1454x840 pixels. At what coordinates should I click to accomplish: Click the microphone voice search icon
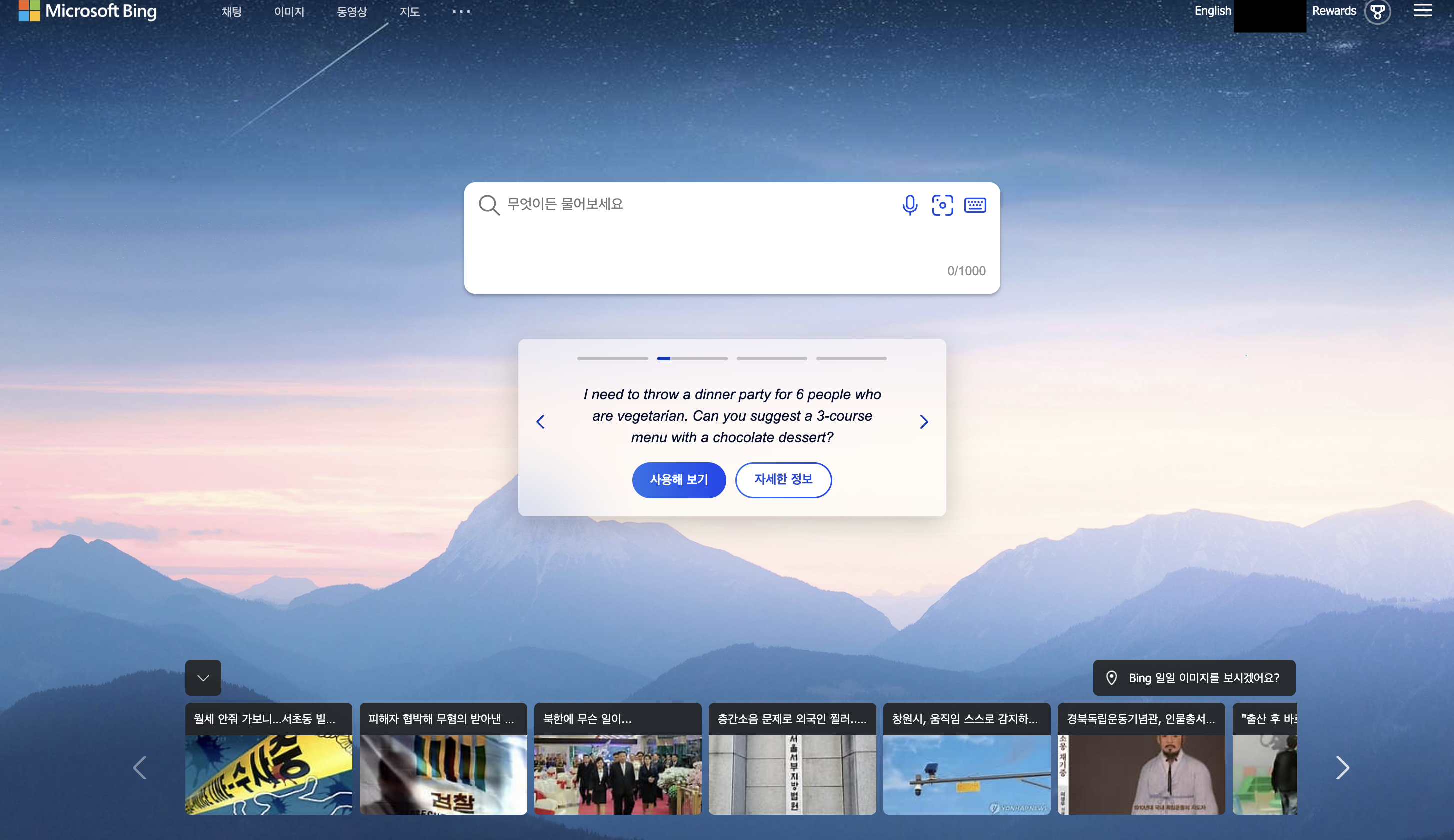tap(909, 205)
